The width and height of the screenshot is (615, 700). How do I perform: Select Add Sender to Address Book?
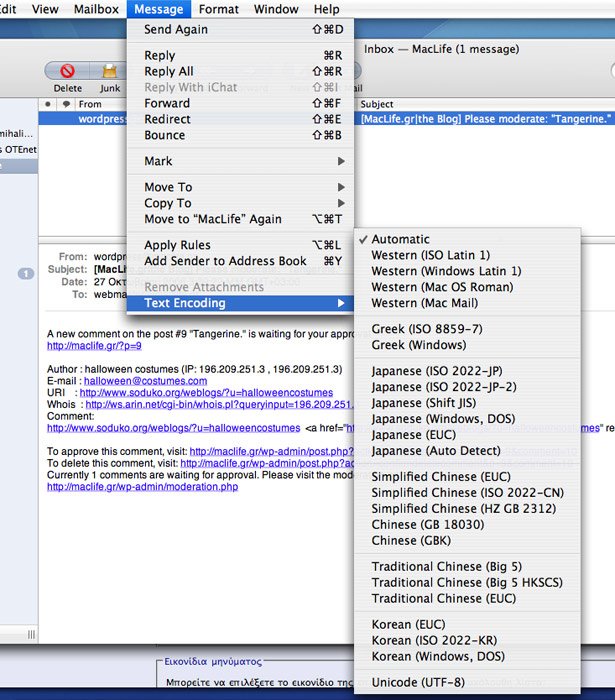point(225,261)
